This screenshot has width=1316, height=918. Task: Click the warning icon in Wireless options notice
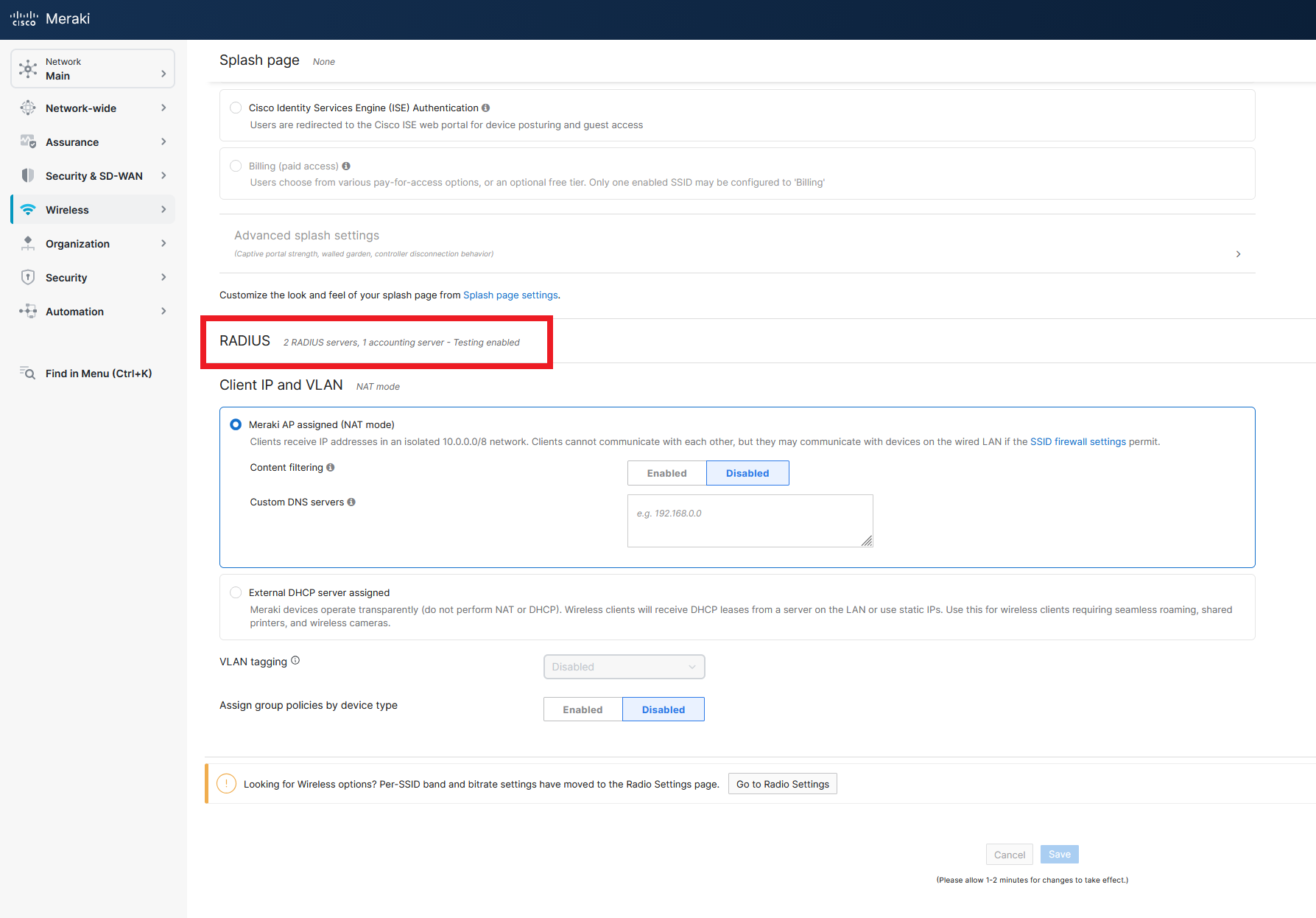(227, 784)
